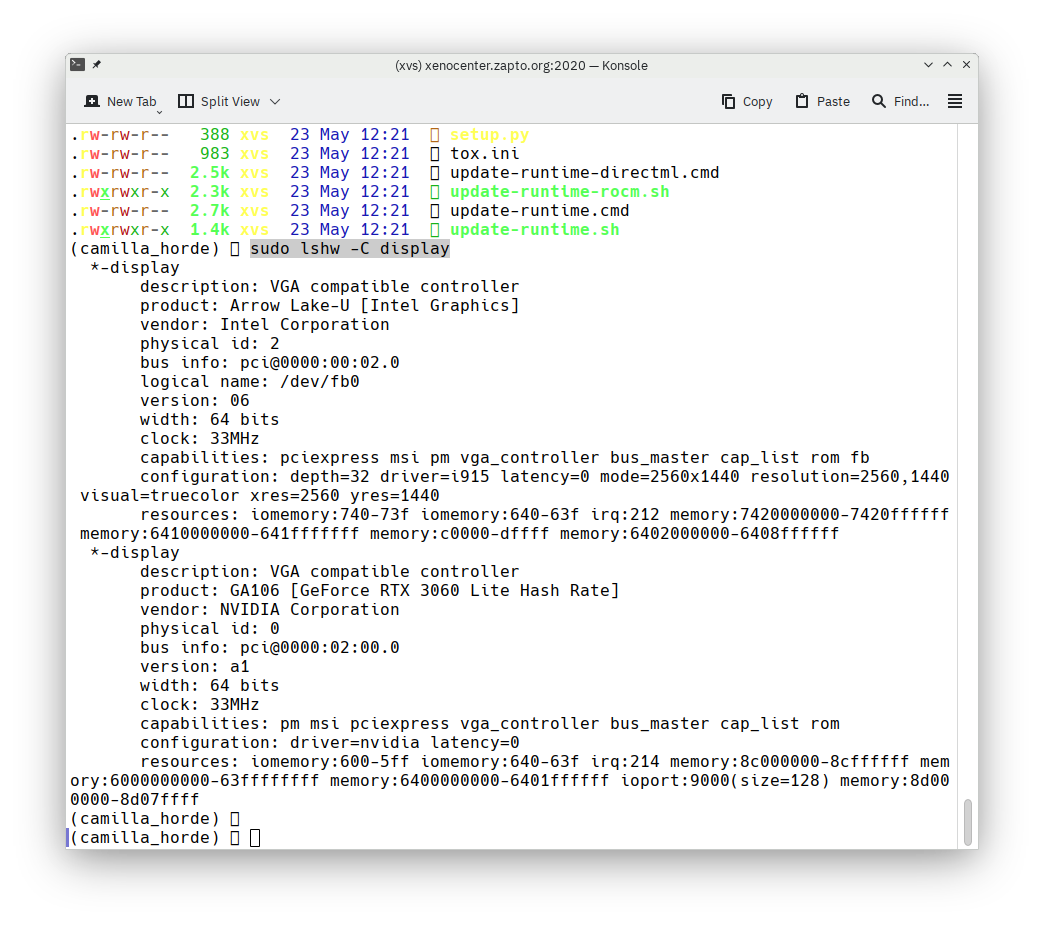Open the Find... search bar
Screen dimensions: 1044x927
[900, 101]
